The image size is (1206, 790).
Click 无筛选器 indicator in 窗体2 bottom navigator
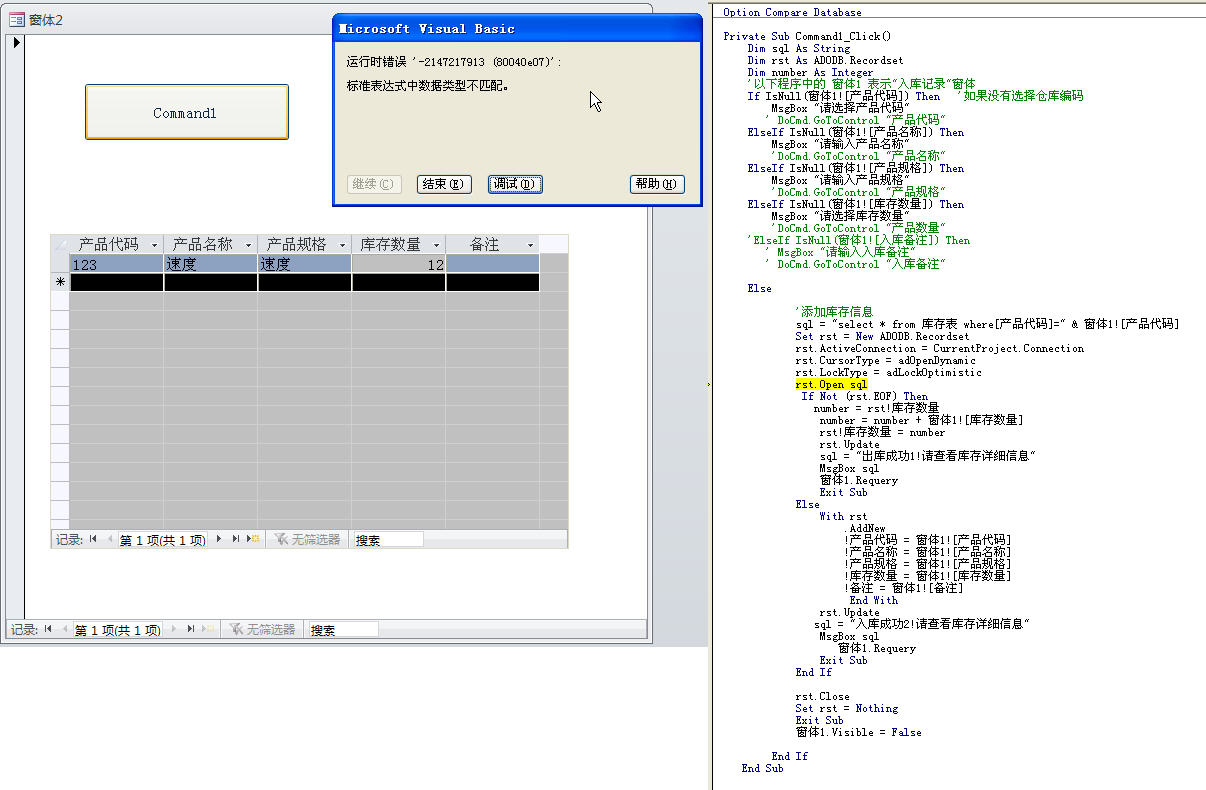(261, 629)
